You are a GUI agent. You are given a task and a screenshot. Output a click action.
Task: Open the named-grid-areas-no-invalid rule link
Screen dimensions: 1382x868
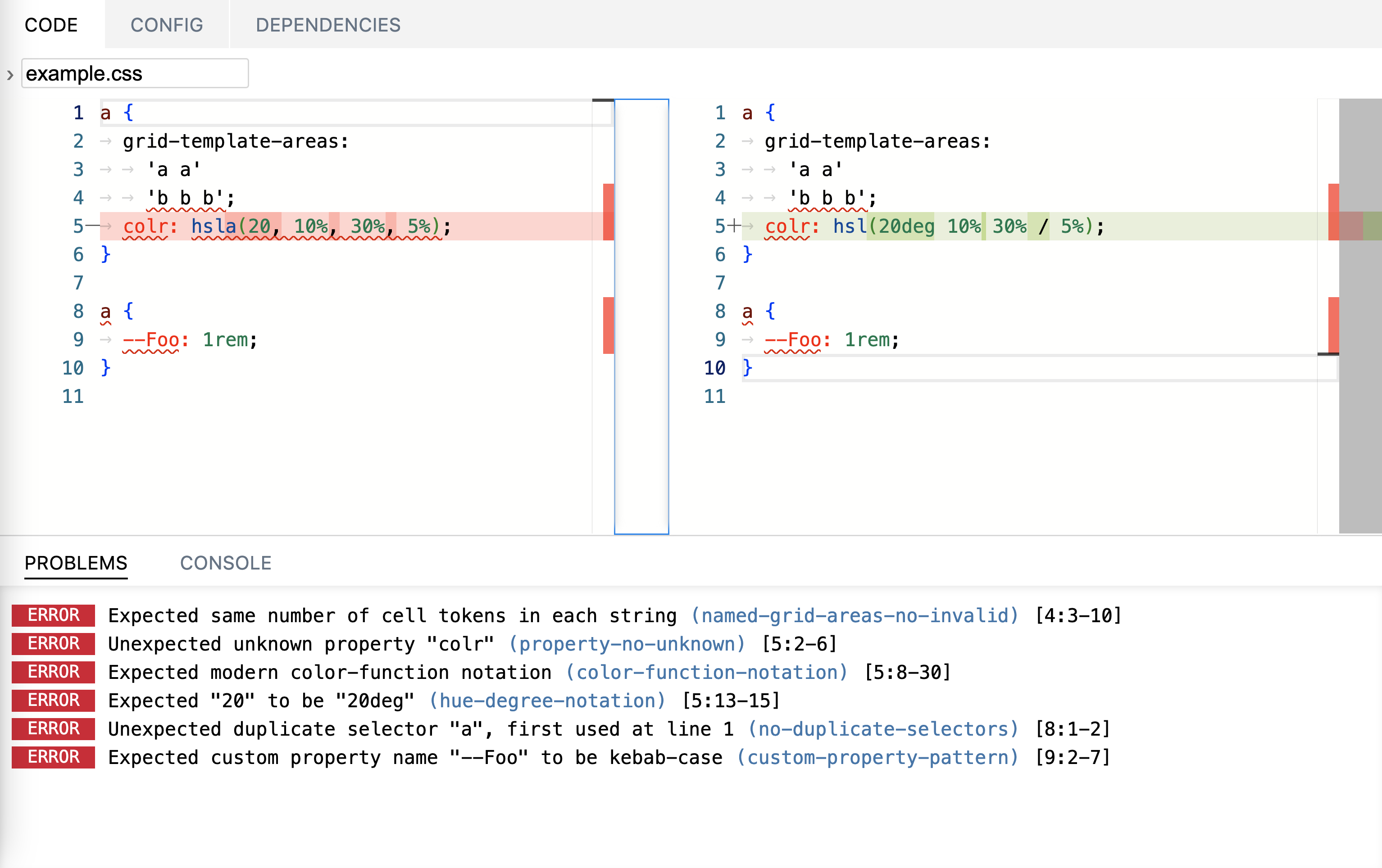[x=855, y=615]
